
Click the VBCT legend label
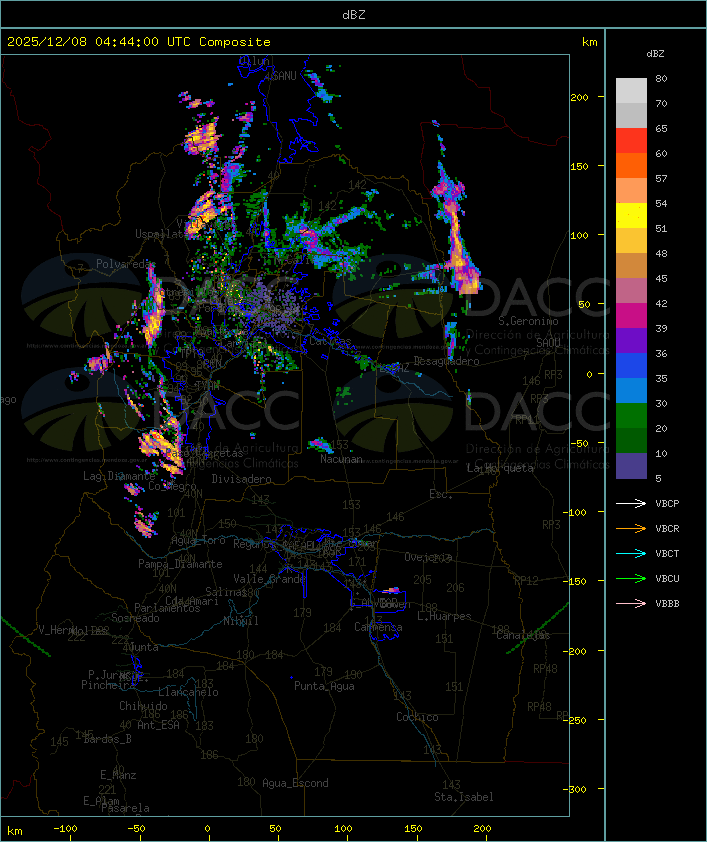(x=667, y=553)
